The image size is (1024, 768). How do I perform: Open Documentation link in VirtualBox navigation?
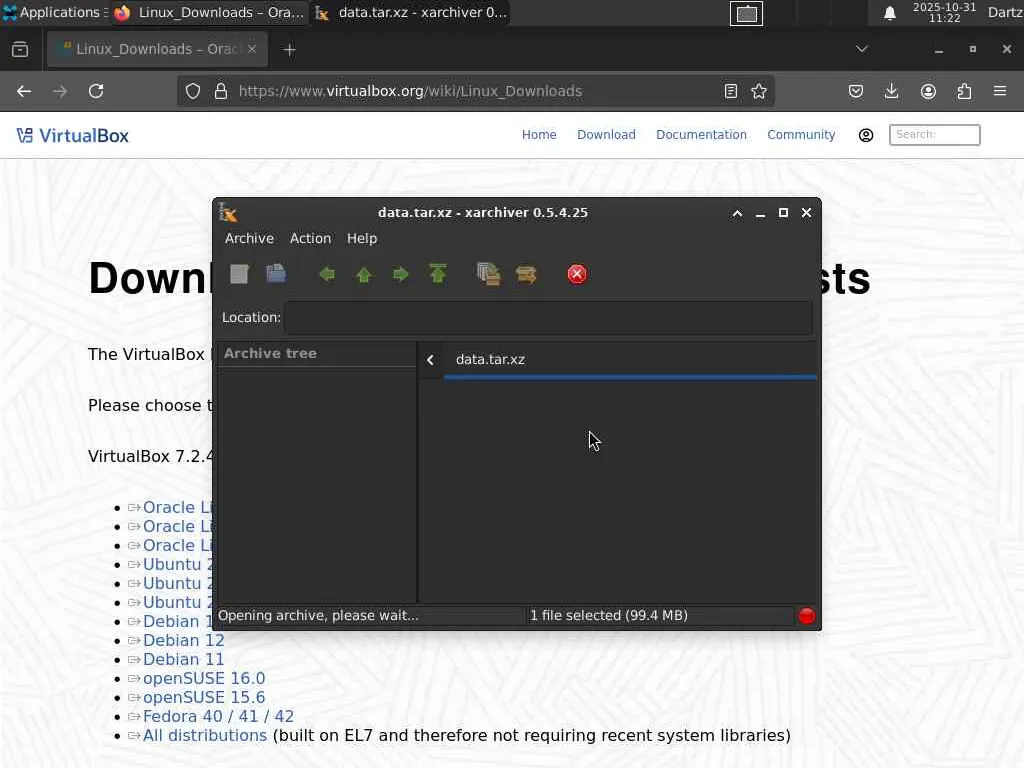point(701,135)
